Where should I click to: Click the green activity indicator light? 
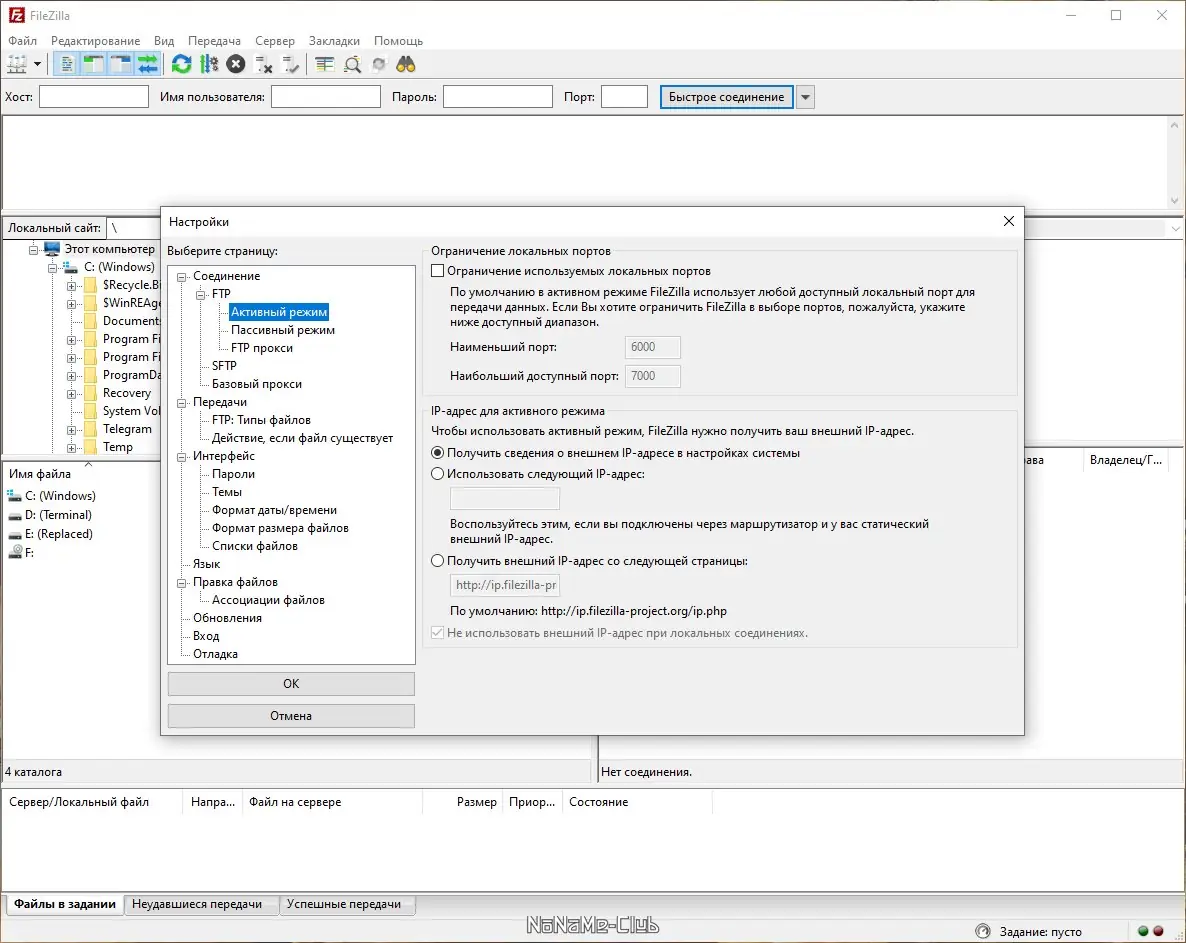tap(1143, 931)
